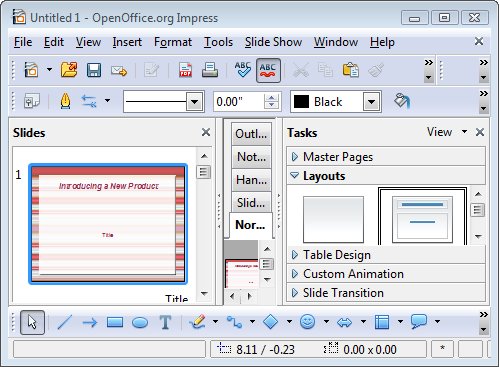Collapse the Layouts section
This screenshot has height=367, width=499.
[386, 176]
